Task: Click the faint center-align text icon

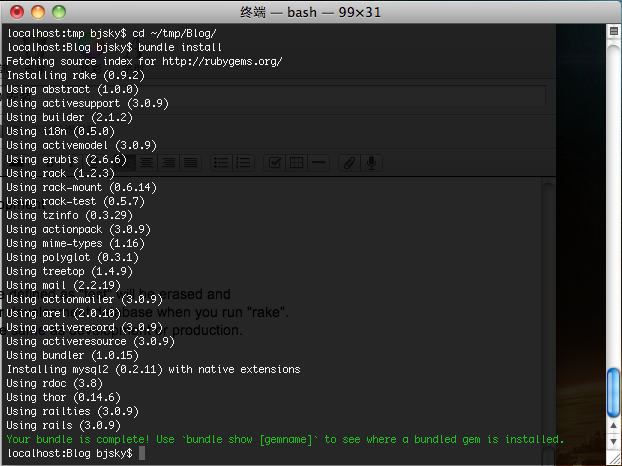Action: 146,163
